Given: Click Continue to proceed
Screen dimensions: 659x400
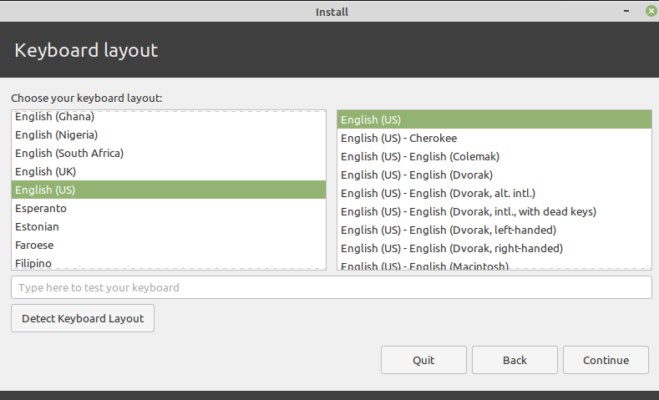Looking at the screenshot, I should [x=606, y=360].
